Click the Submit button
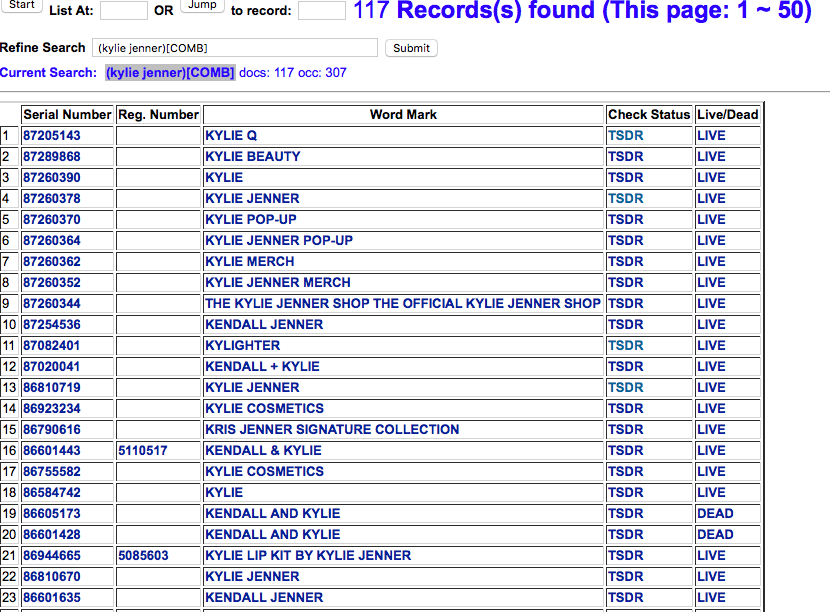 point(411,48)
